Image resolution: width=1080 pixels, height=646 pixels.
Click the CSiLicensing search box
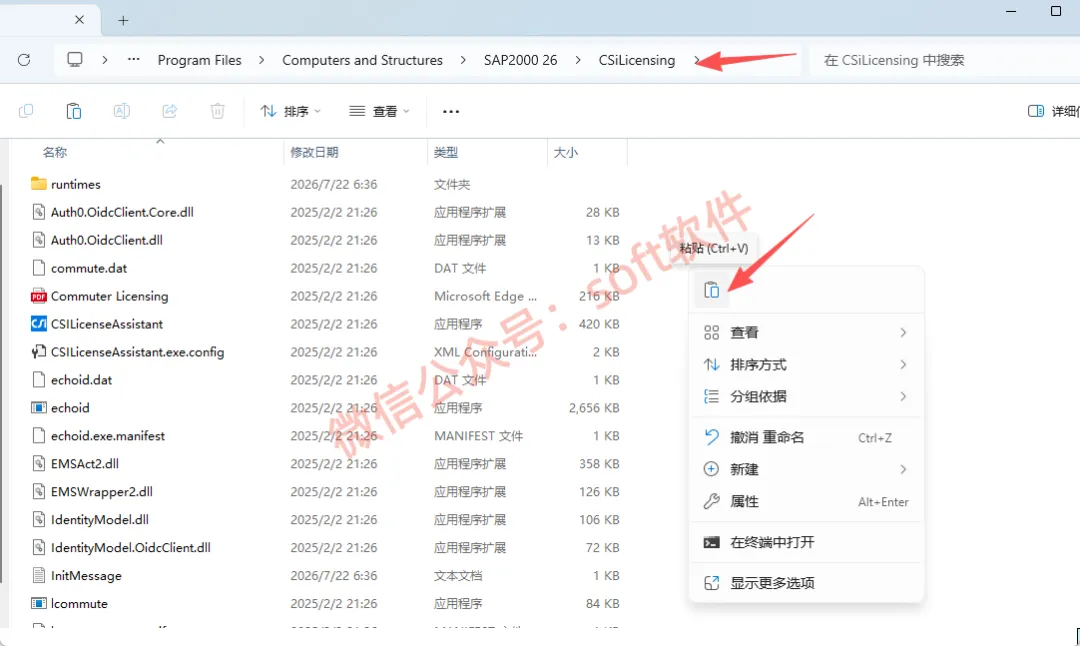pyautogui.click(x=944, y=60)
